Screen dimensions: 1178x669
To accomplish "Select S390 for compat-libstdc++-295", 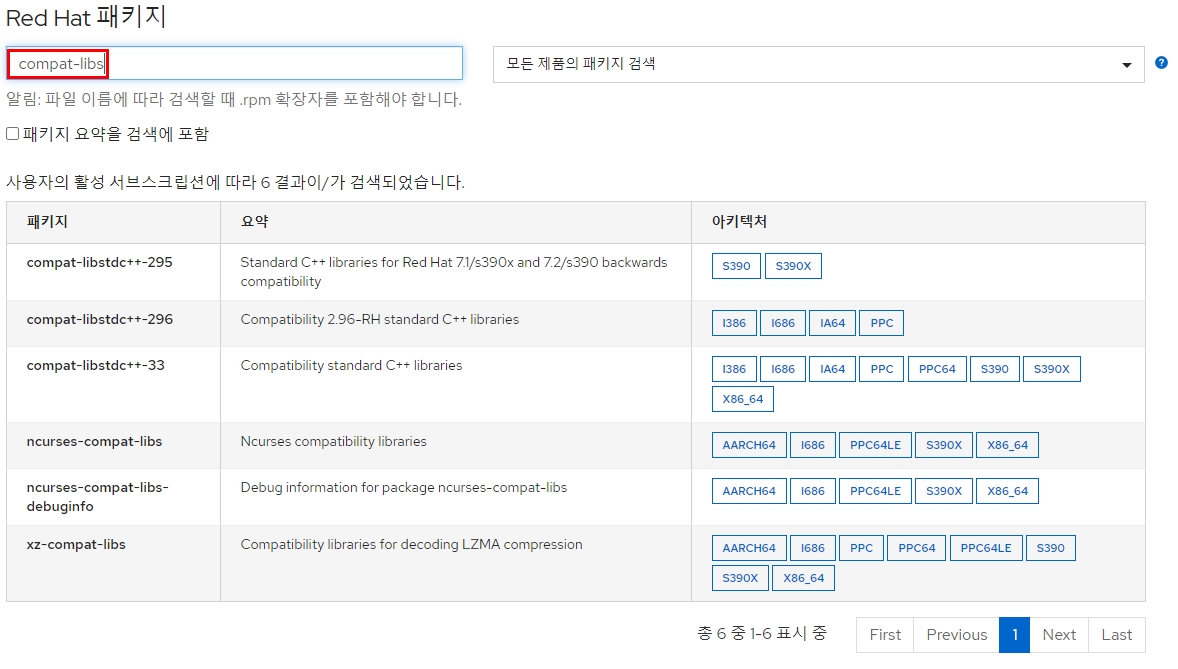I will [736, 266].
